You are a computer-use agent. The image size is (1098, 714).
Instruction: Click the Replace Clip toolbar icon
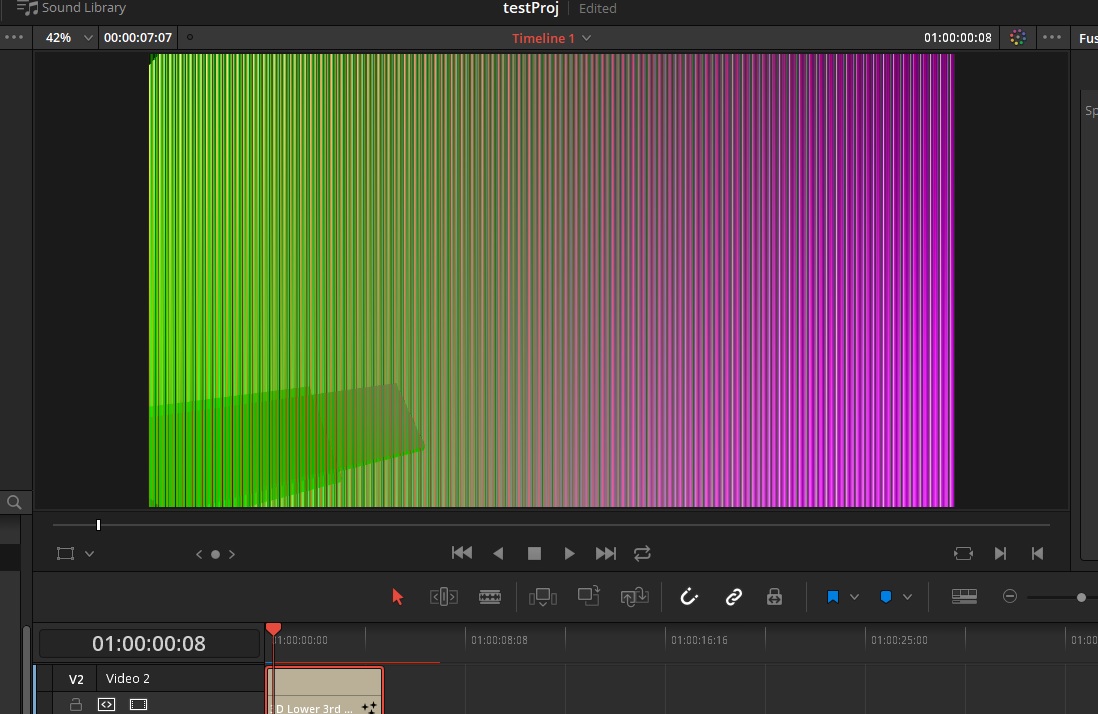[x=634, y=597]
